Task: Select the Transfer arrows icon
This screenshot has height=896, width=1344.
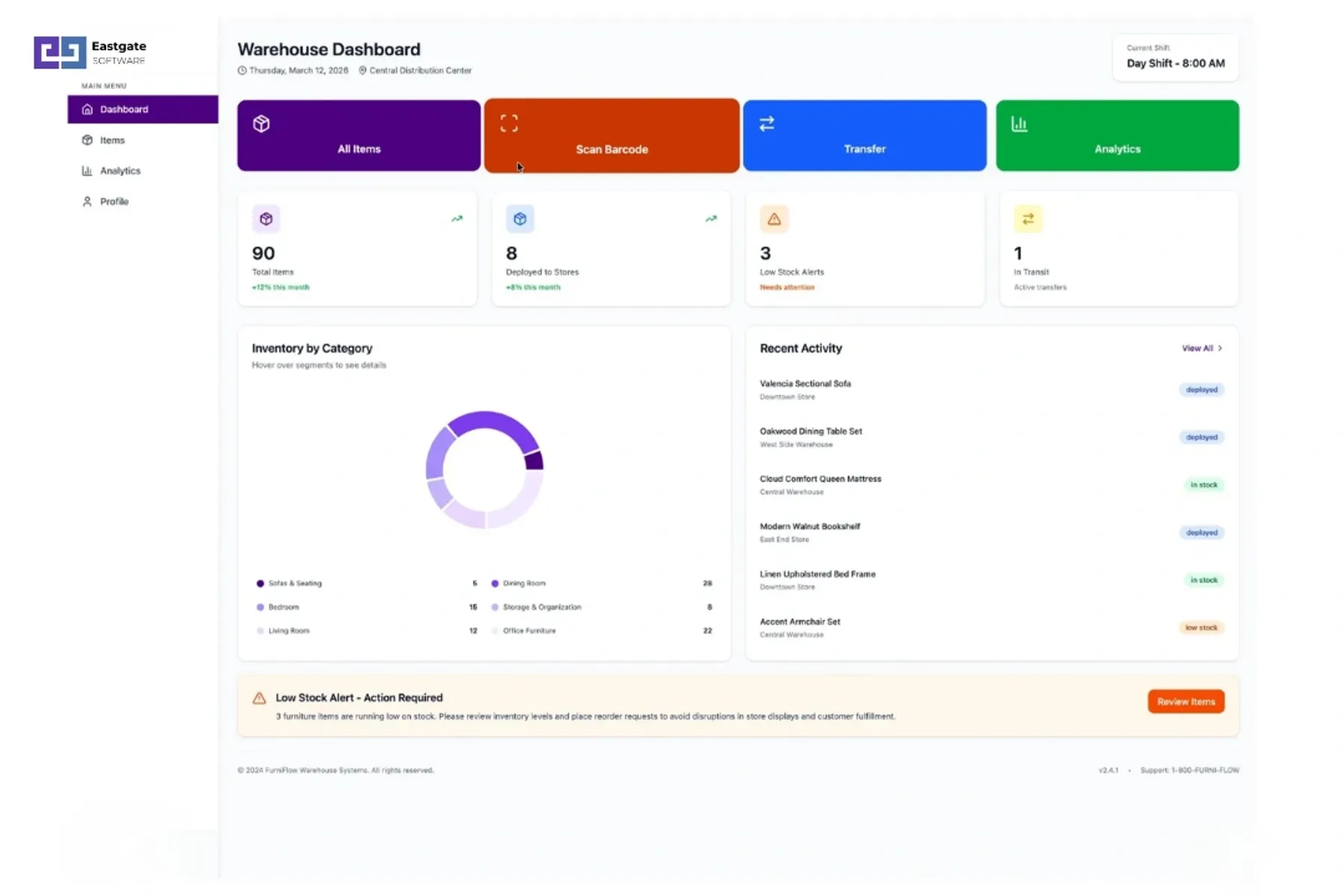Action: coord(767,122)
